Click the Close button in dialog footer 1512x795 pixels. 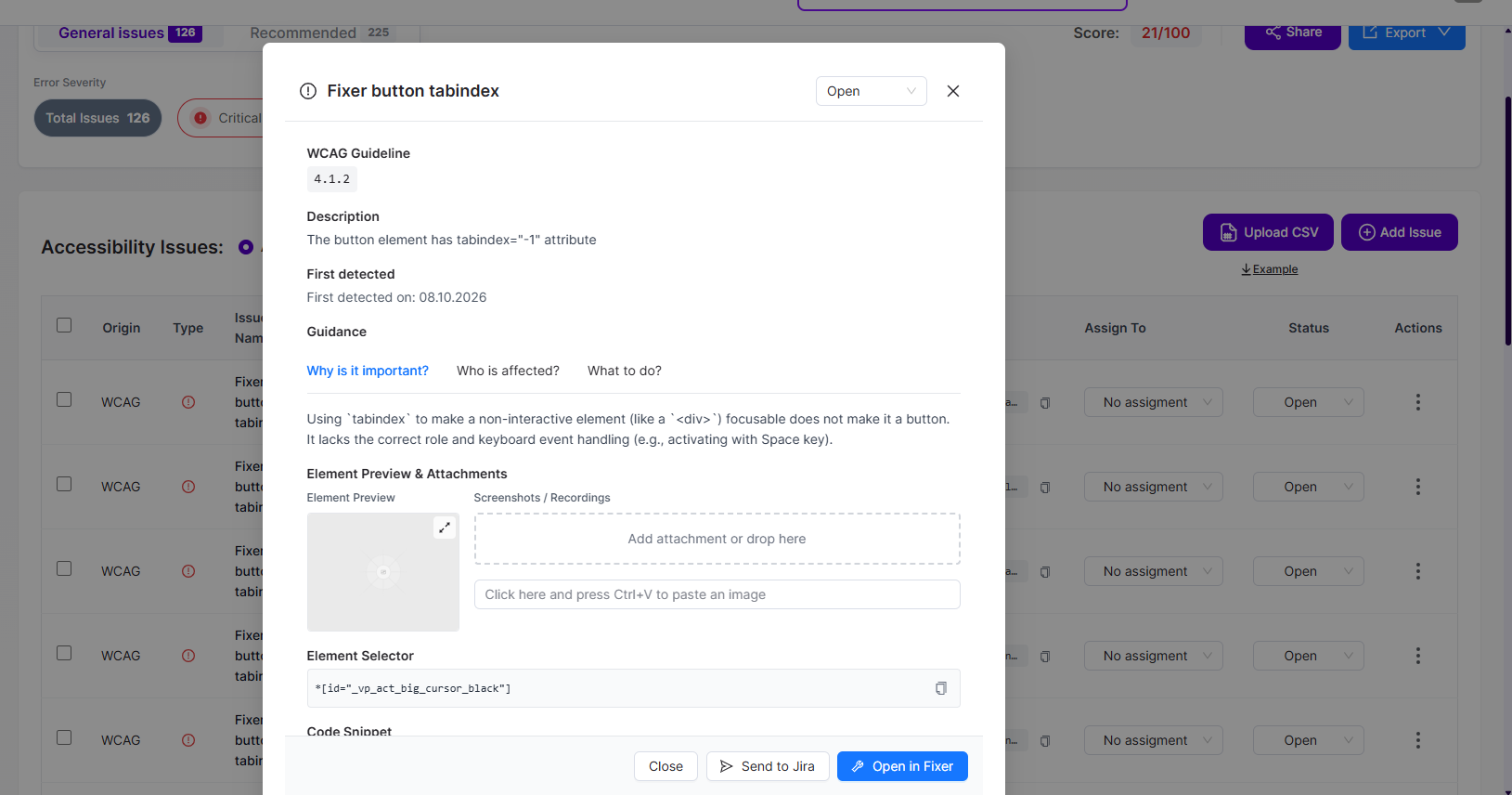tap(666, 766)
